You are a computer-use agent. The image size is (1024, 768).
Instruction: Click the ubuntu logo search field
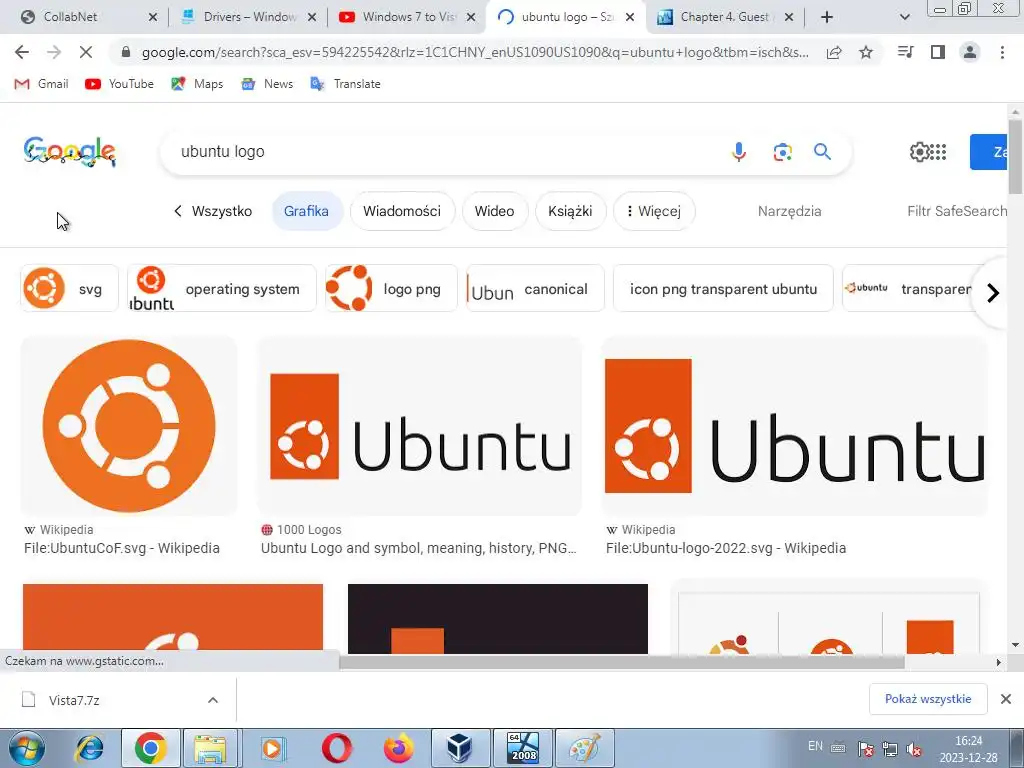[x=444, y=152]
